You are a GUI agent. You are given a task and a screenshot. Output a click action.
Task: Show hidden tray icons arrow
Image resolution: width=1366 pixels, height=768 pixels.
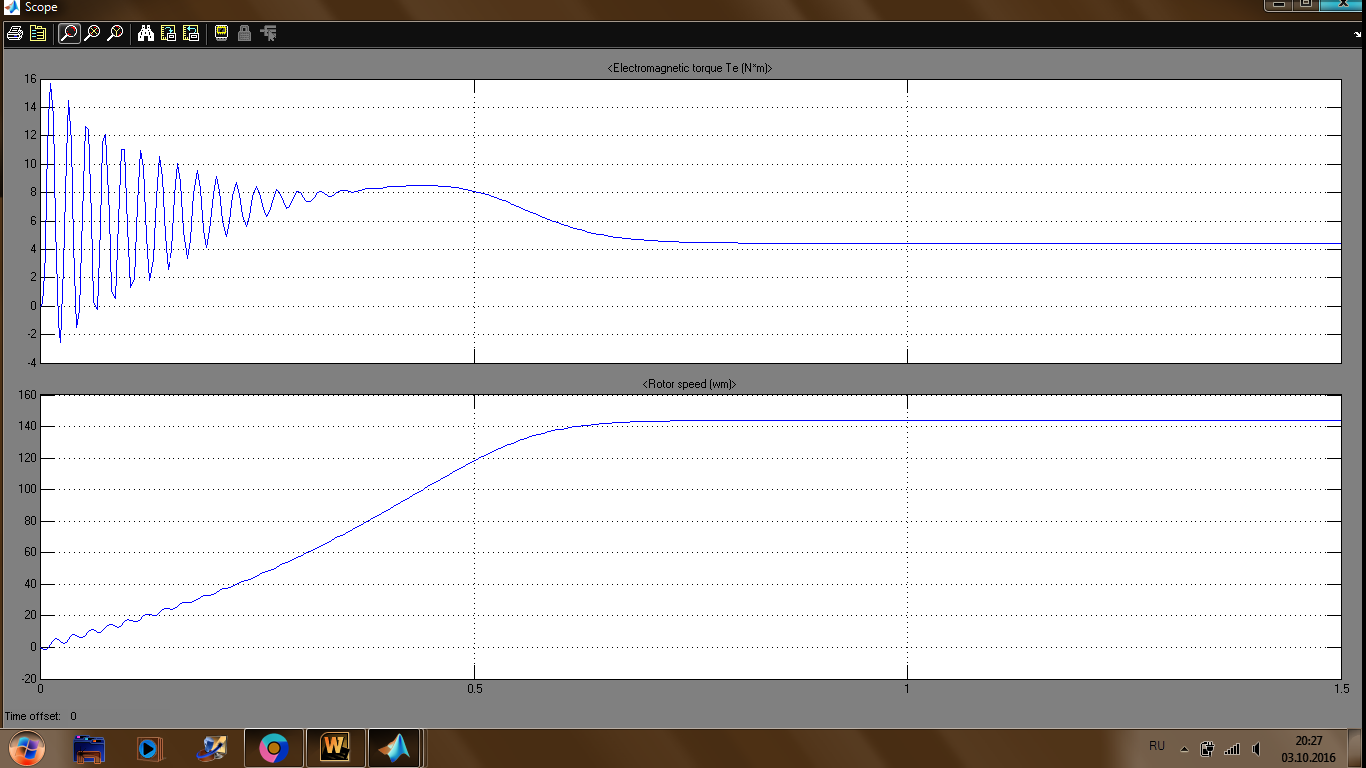coord(1184,748)
